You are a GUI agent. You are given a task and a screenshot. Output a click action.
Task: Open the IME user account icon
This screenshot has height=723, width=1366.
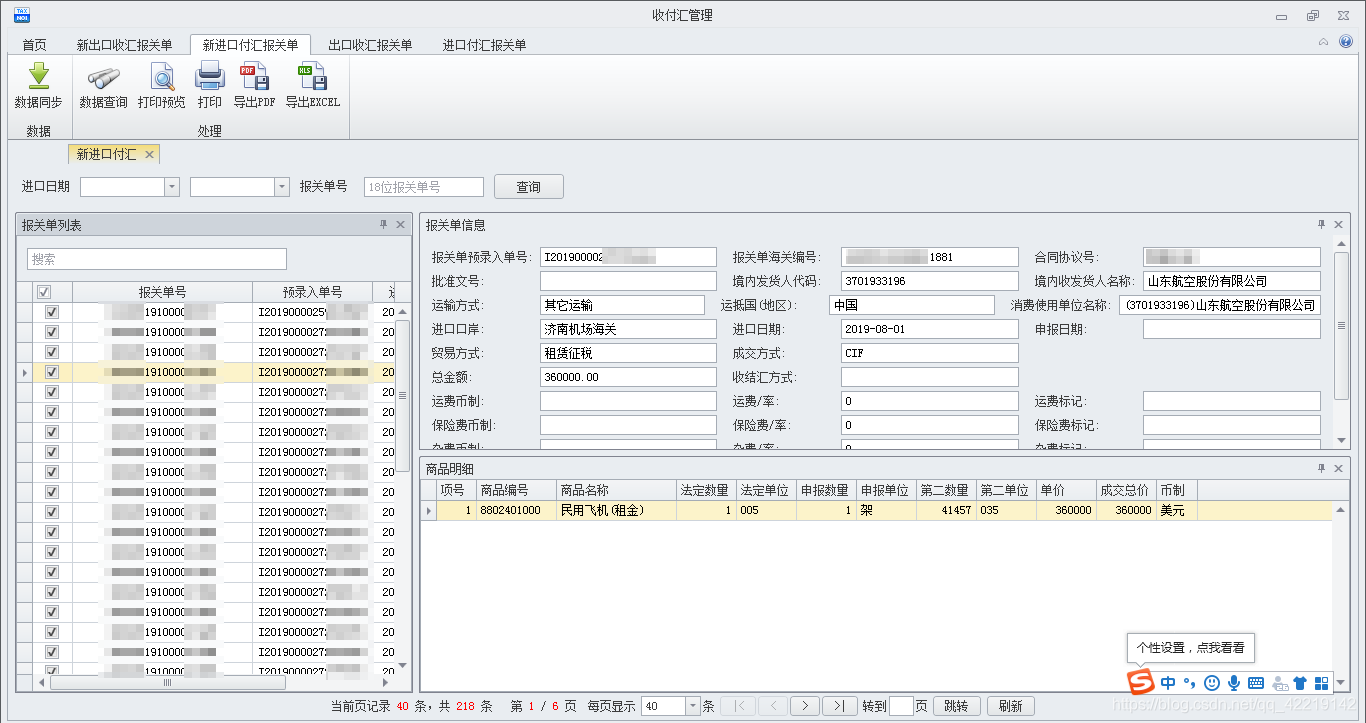pyautogui.click(x=1279, y=683)
